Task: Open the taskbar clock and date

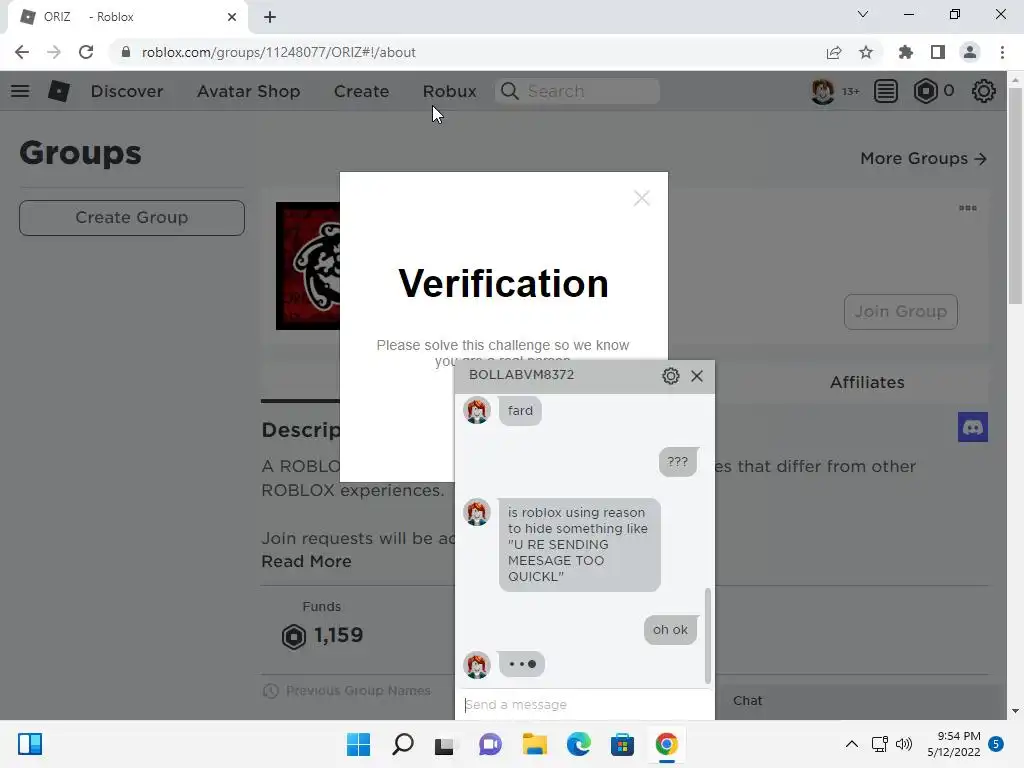Action: [x=953, y=744]
